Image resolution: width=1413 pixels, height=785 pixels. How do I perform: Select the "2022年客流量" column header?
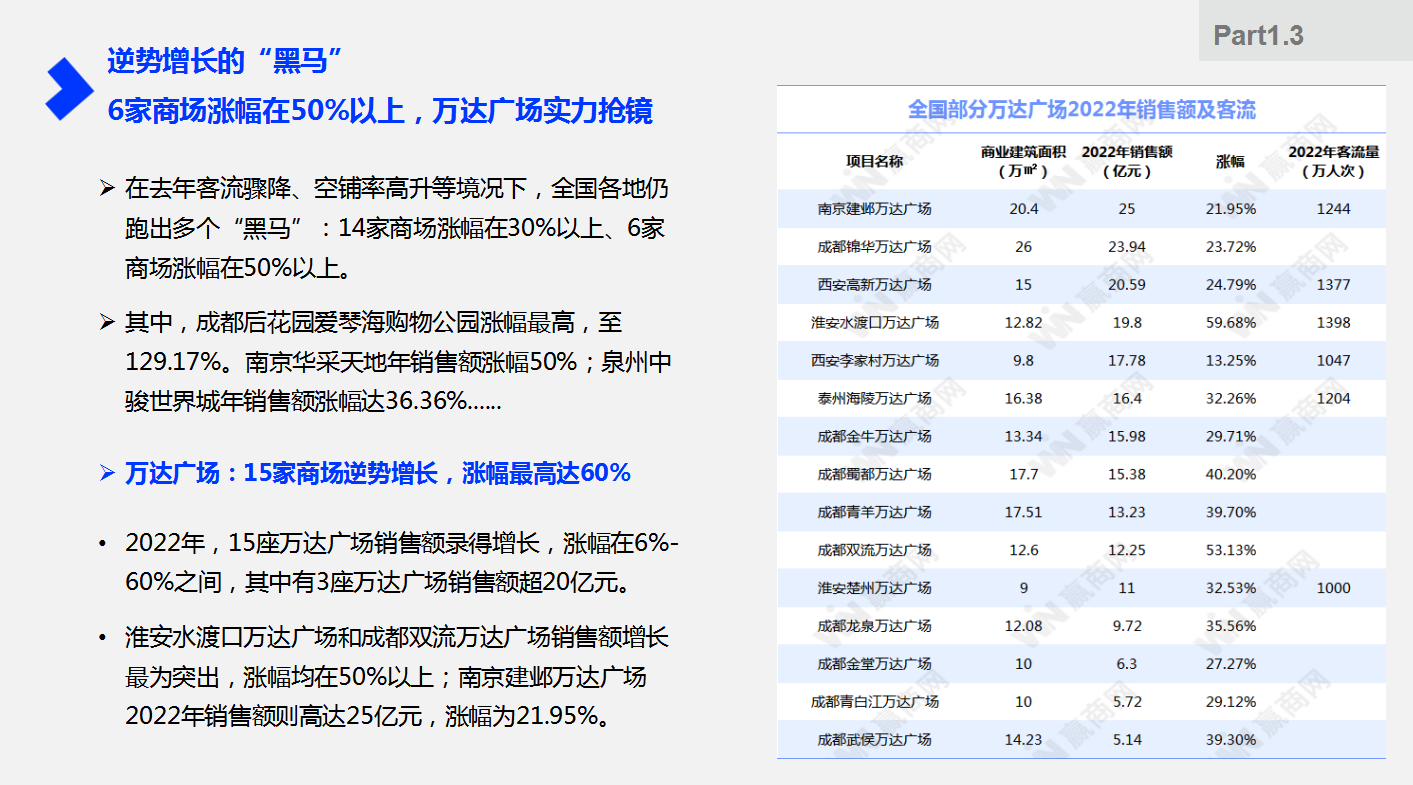coord(1333,161)
